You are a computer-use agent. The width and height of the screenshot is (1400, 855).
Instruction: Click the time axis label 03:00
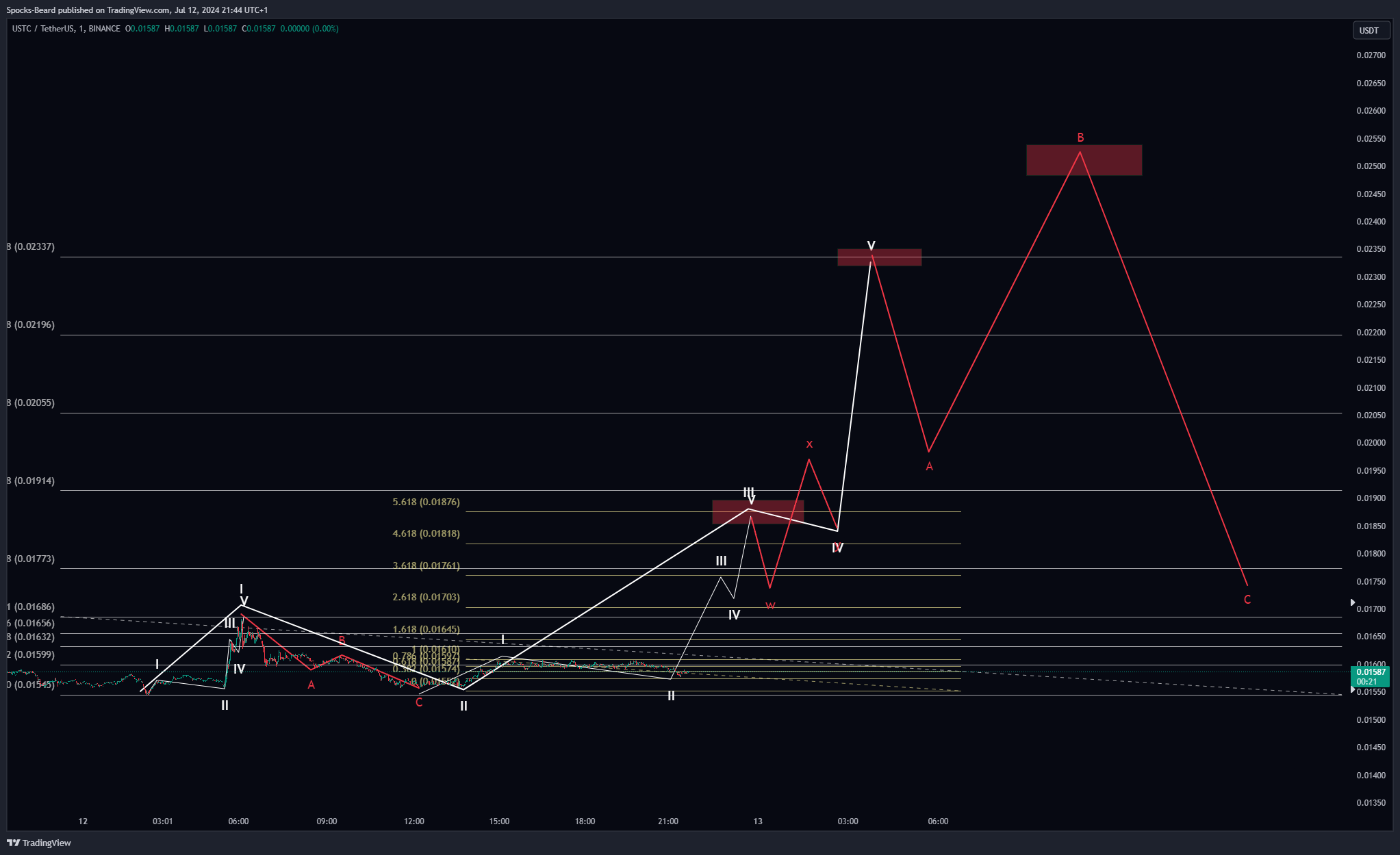[x=848, y=821]
